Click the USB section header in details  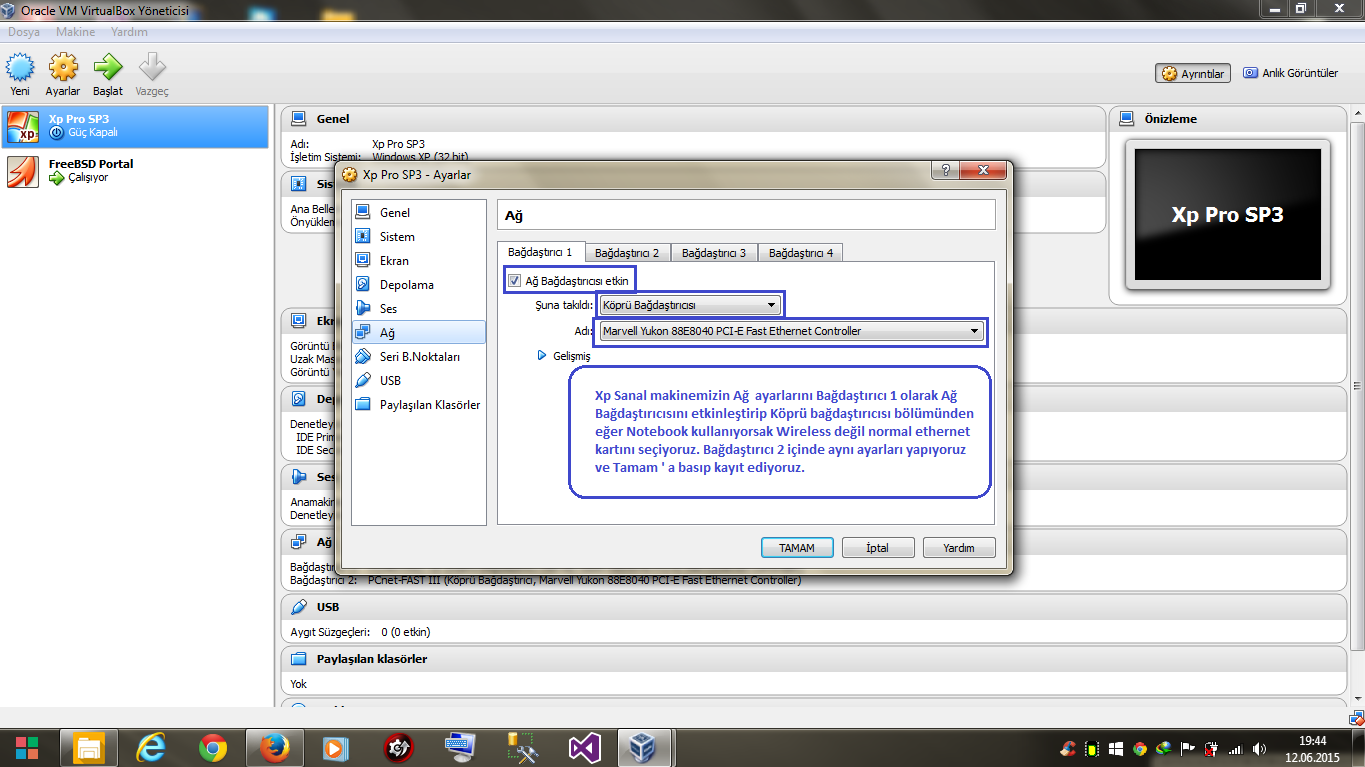tap(815, 607)
